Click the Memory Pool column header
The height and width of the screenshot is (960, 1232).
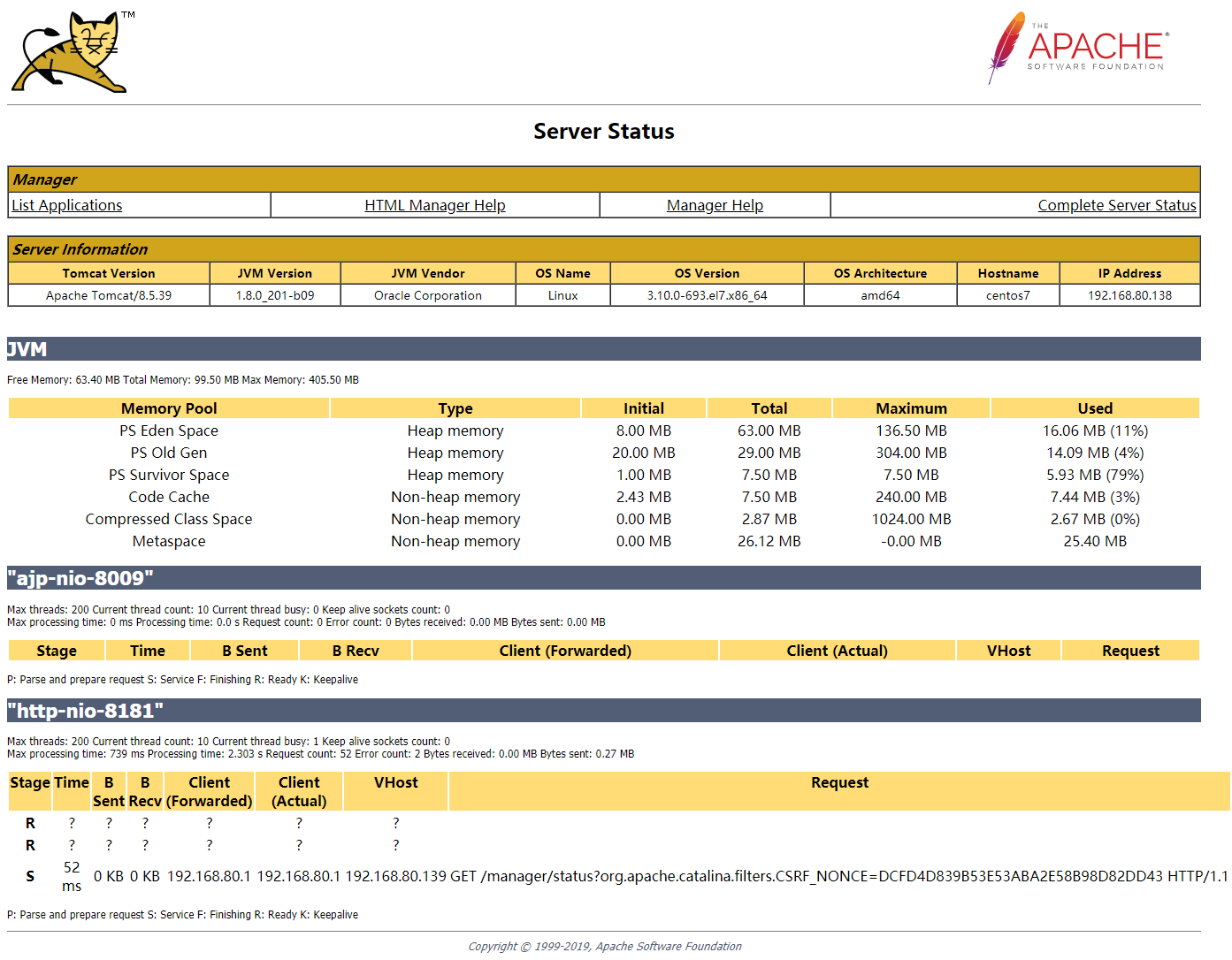pyautogui.click(x=169, y=408)
